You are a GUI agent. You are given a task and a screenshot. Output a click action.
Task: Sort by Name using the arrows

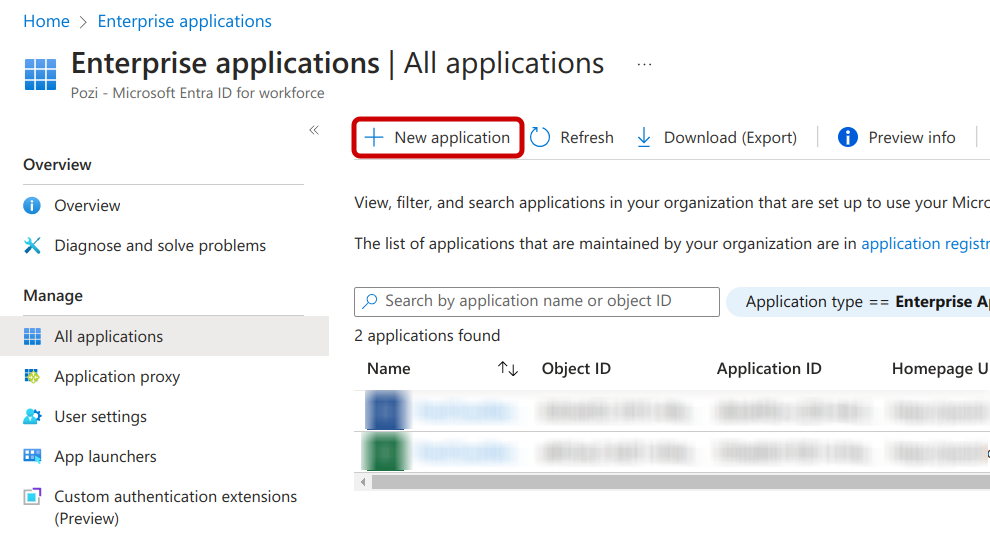tap(508, 369)
